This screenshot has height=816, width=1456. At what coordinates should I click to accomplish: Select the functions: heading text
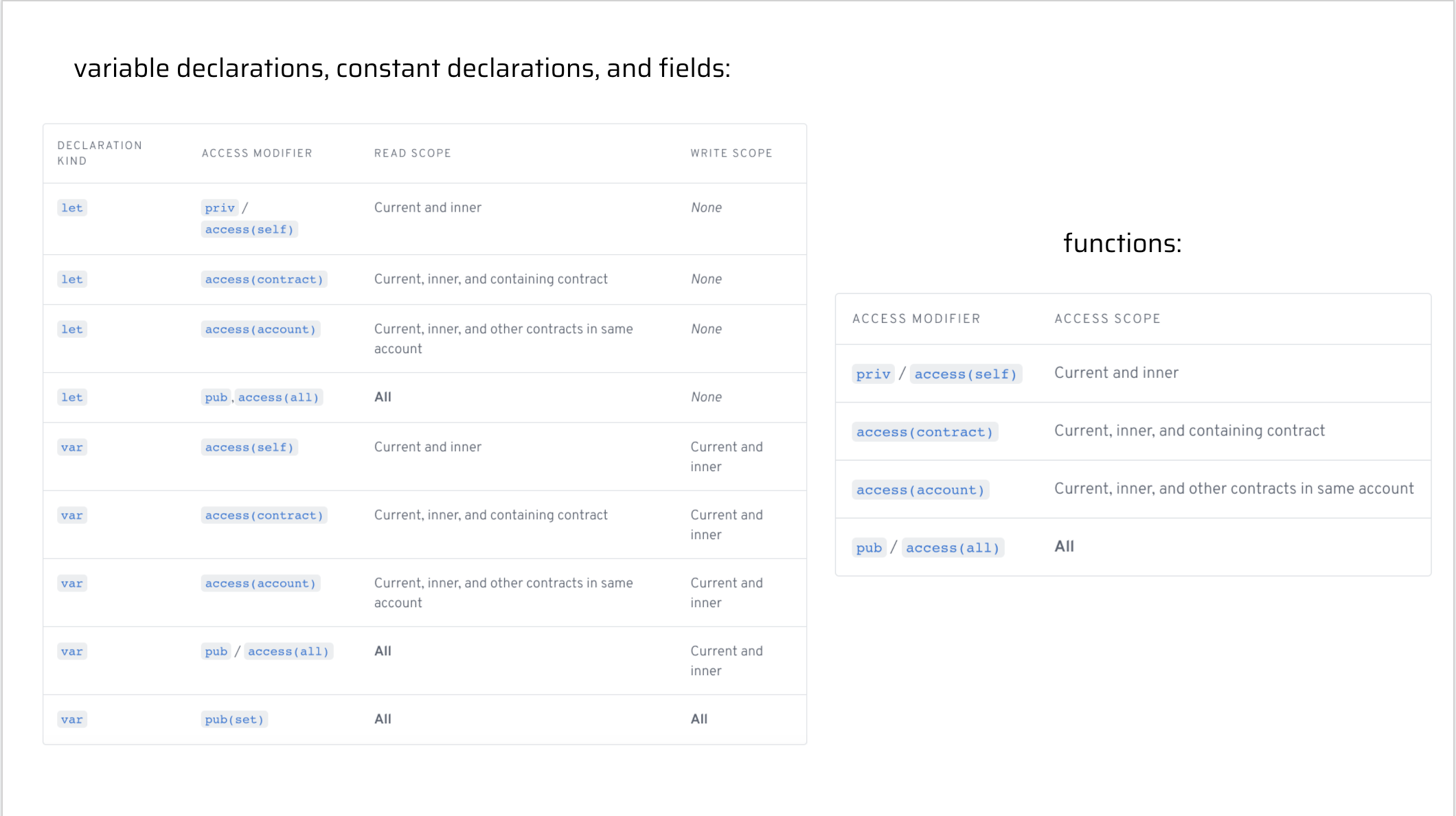point(1122,243)
